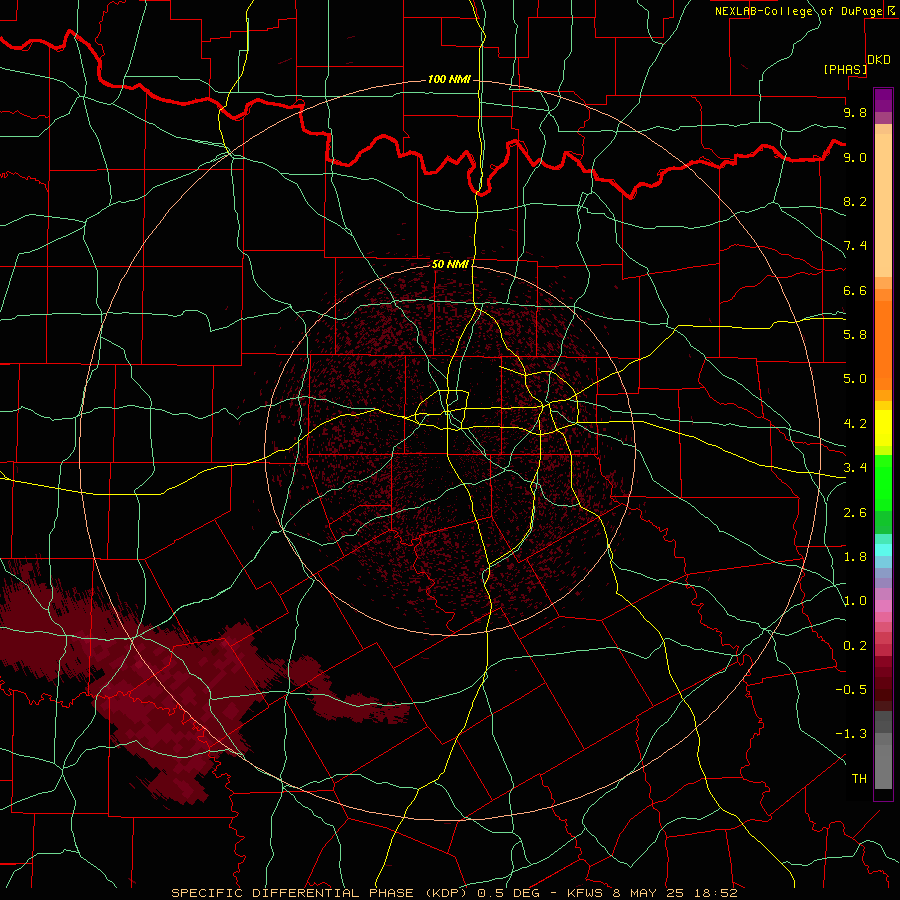Click the DKD label above the legend
This screenshot has height=900, width=900.
(x=879, y=60)
